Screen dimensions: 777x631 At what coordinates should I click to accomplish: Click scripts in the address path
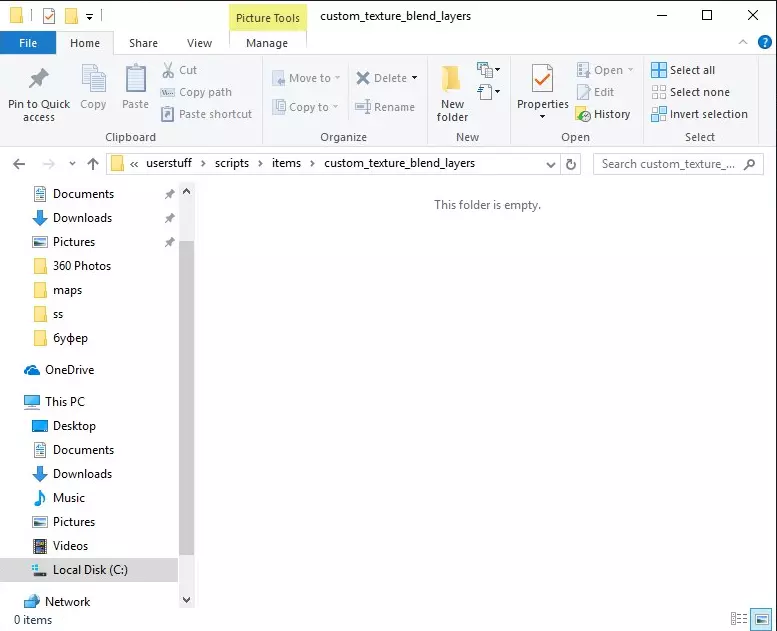point(231,163)
